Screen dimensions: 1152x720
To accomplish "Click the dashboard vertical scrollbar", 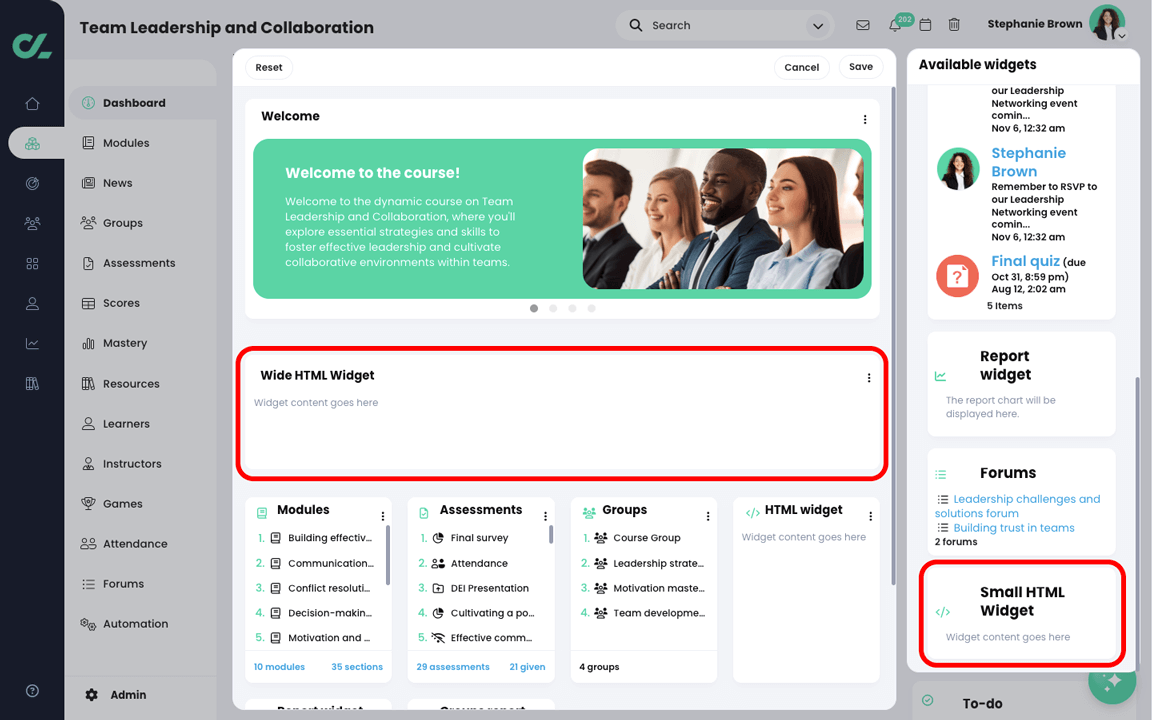I will [893, 336].
